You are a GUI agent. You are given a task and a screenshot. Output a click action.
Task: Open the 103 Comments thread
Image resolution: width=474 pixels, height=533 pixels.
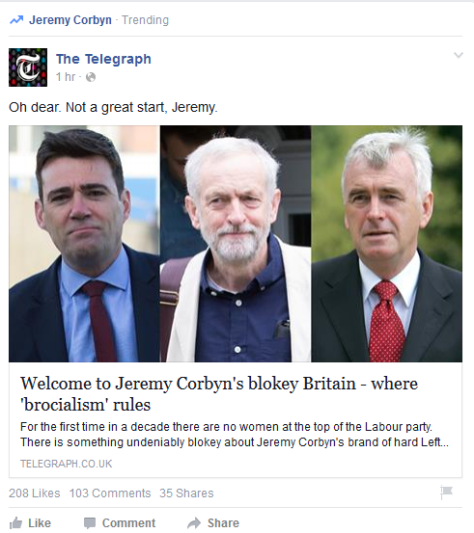tap(110, 493)
